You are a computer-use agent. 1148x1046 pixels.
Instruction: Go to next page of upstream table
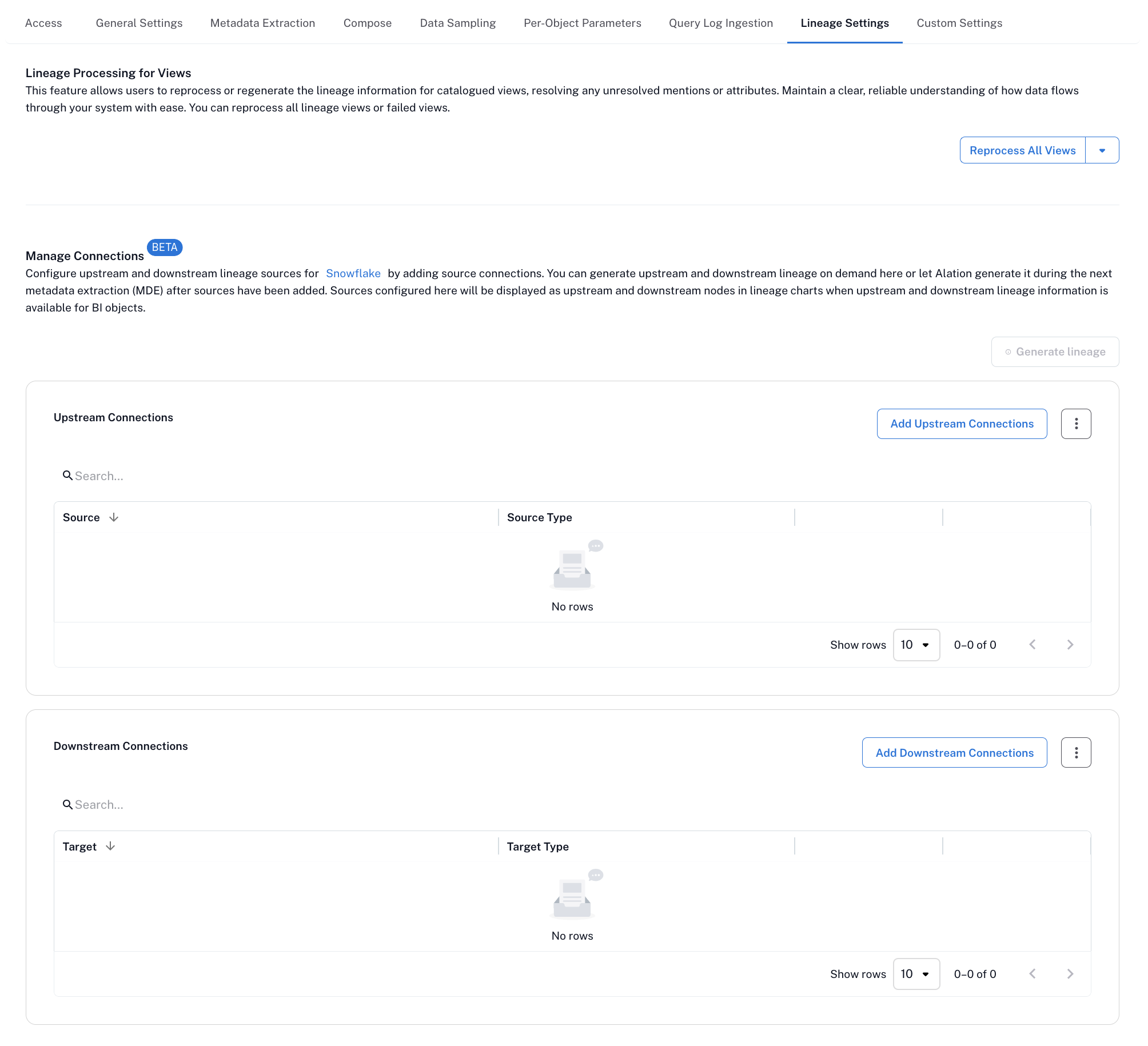point(1070,645)
